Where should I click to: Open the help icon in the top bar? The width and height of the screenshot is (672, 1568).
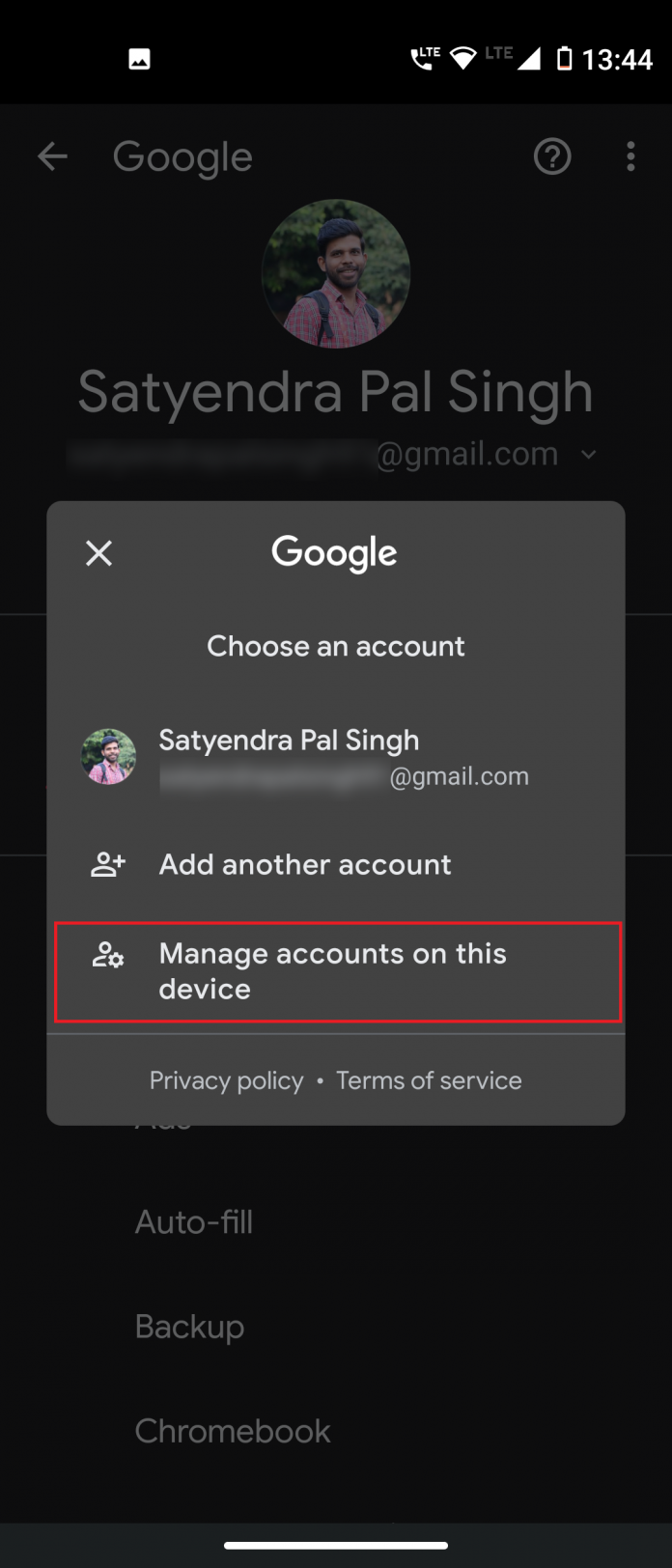coord(552,156)
